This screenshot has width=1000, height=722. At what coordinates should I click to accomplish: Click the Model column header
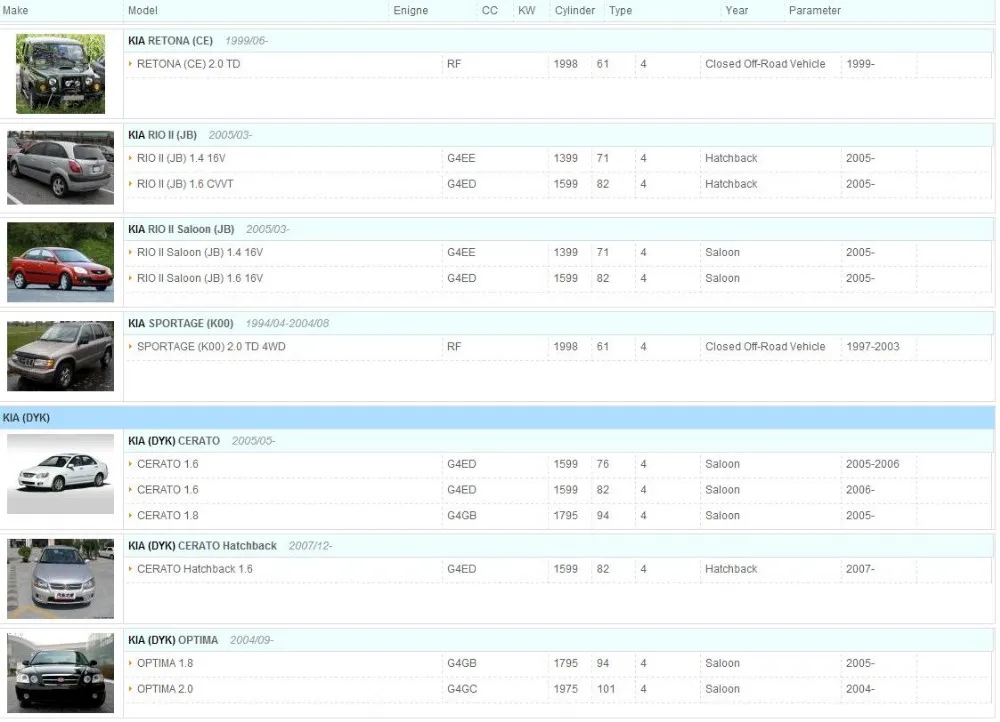(143, 10)
